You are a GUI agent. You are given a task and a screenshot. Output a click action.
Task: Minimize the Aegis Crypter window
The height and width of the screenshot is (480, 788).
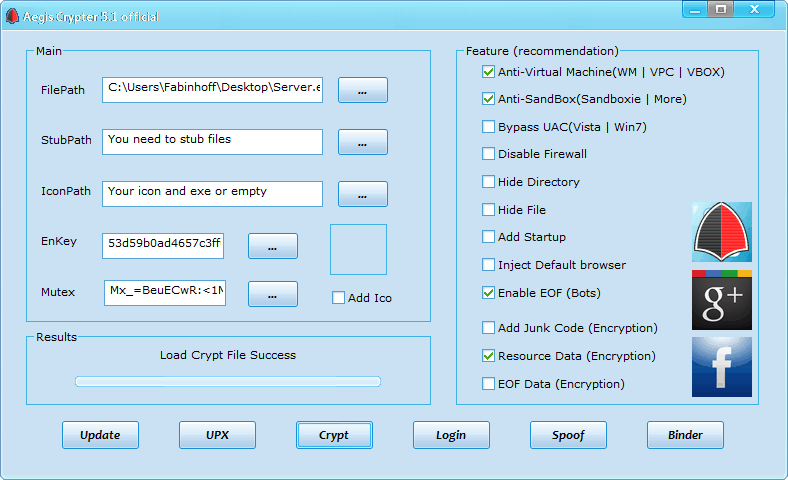[695, 10]
